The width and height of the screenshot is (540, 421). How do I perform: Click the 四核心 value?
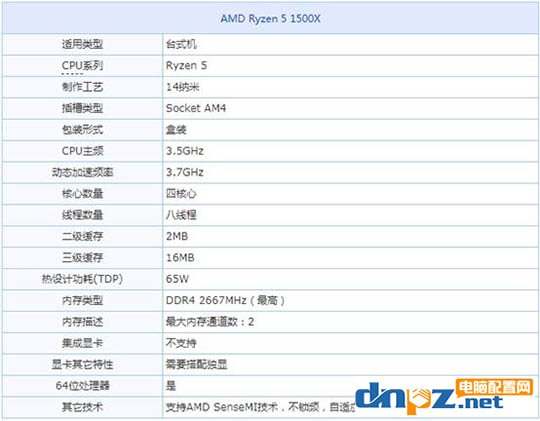tap(181, 194)
